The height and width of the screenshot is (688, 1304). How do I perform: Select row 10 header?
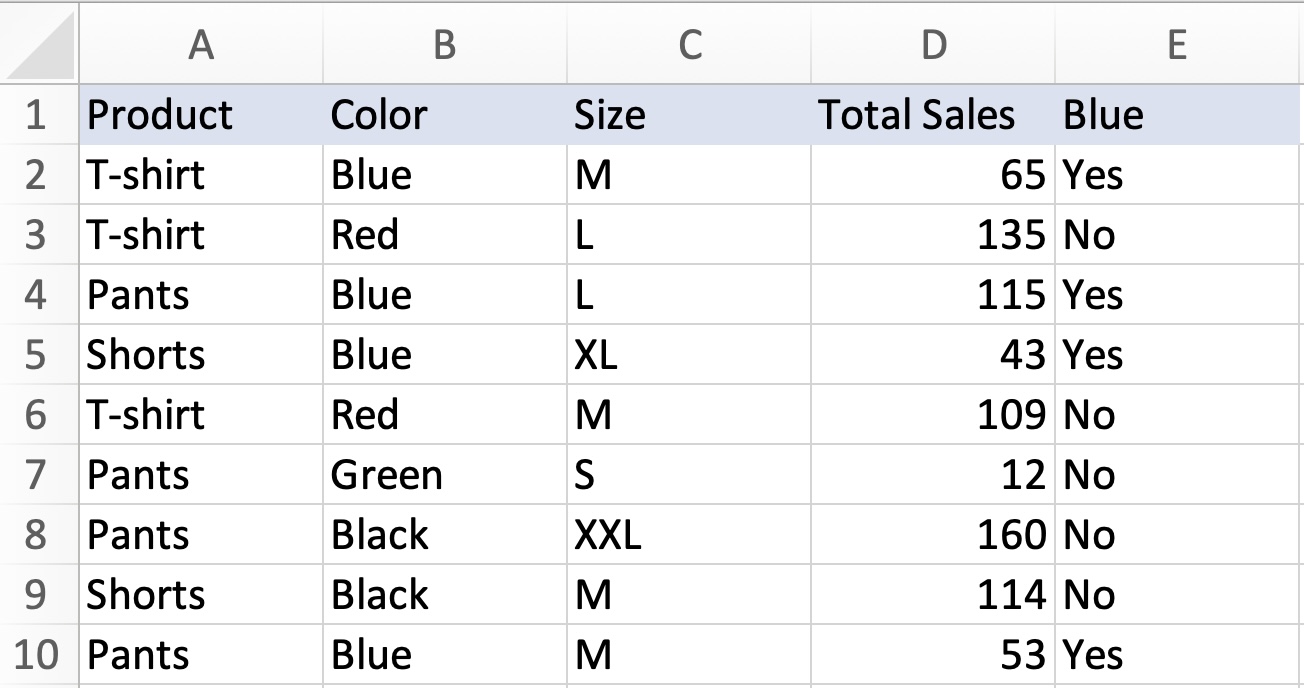click(40, 655)
